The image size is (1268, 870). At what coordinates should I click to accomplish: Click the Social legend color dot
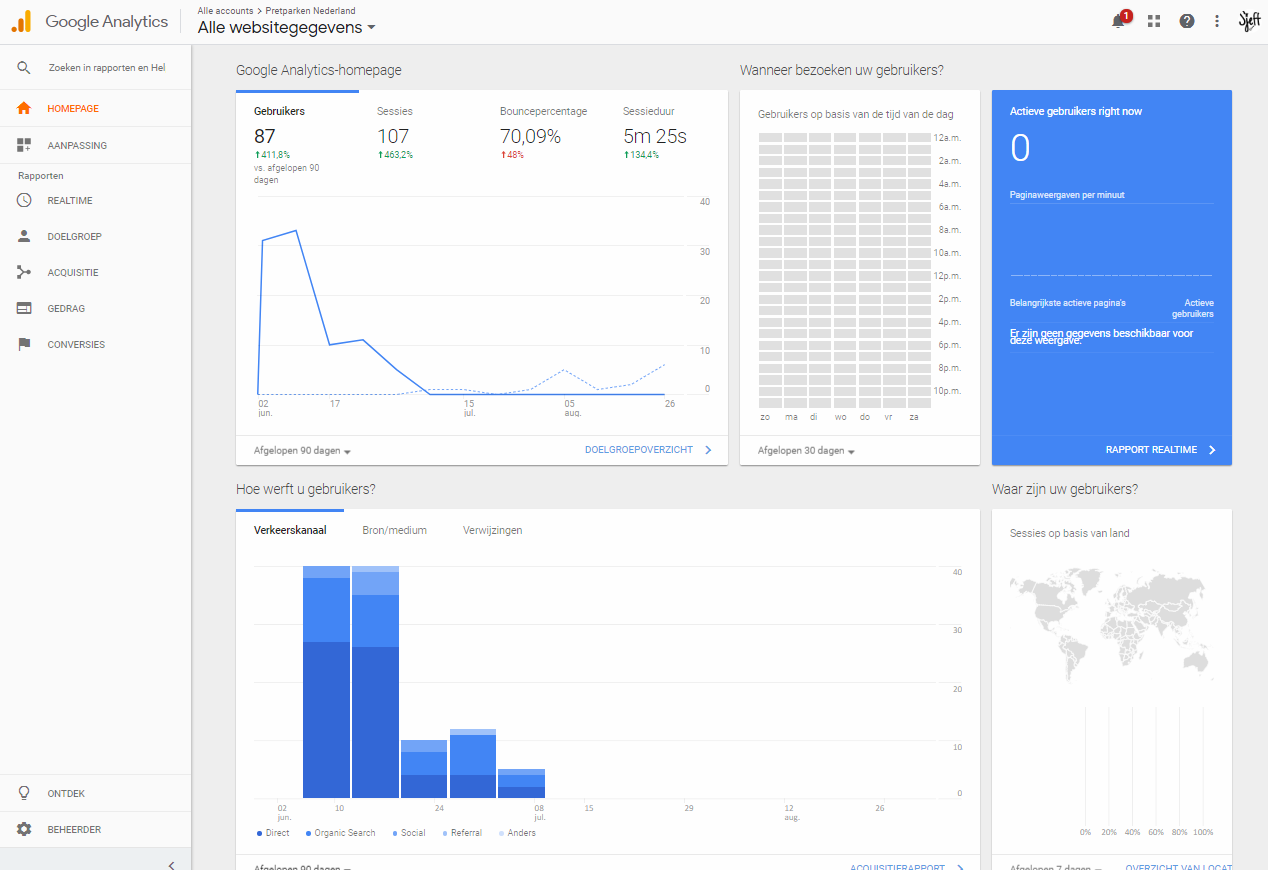click(x=395, y=833)
